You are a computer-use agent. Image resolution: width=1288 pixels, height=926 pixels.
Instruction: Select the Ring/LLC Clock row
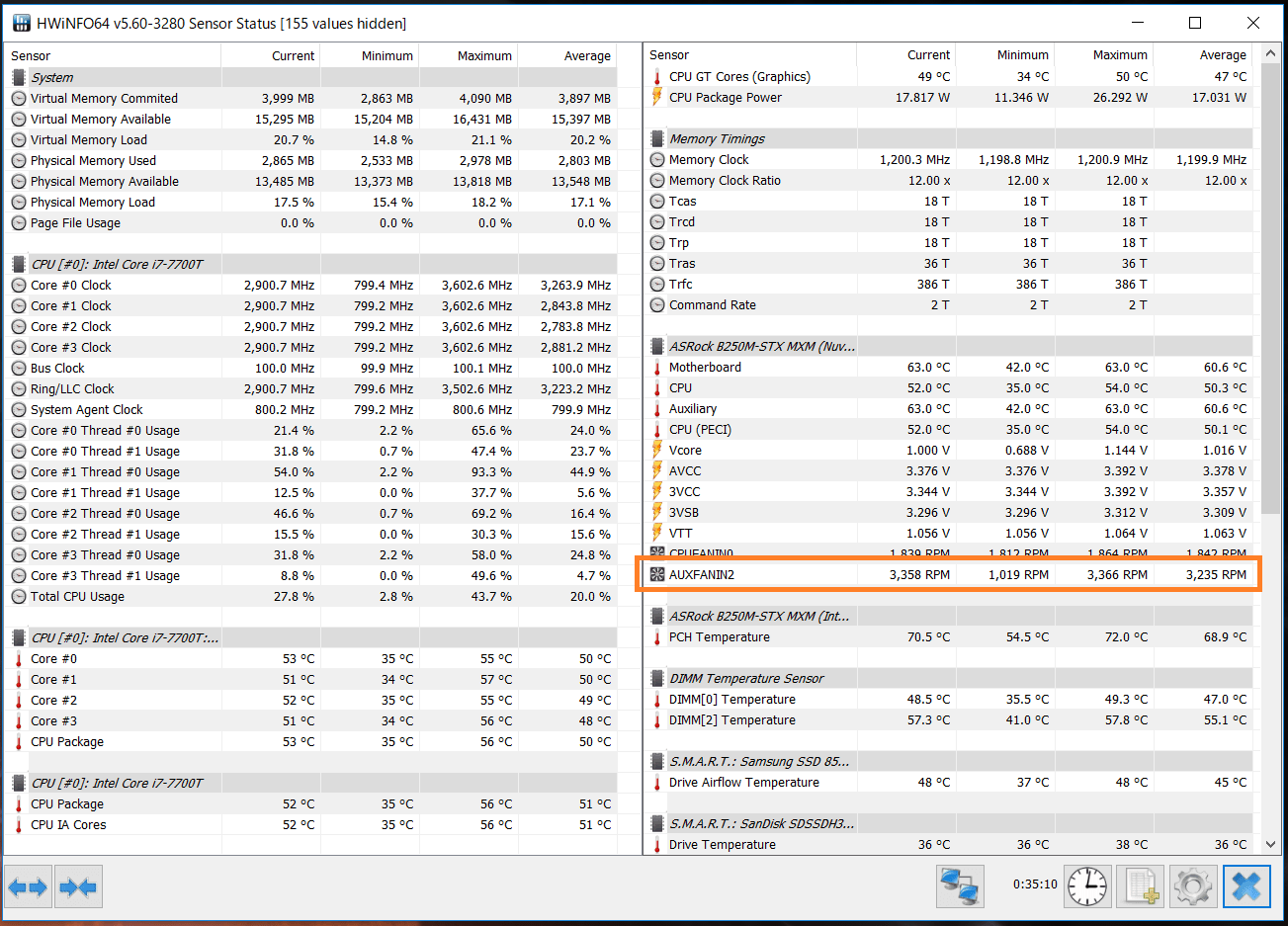[310, 388]
